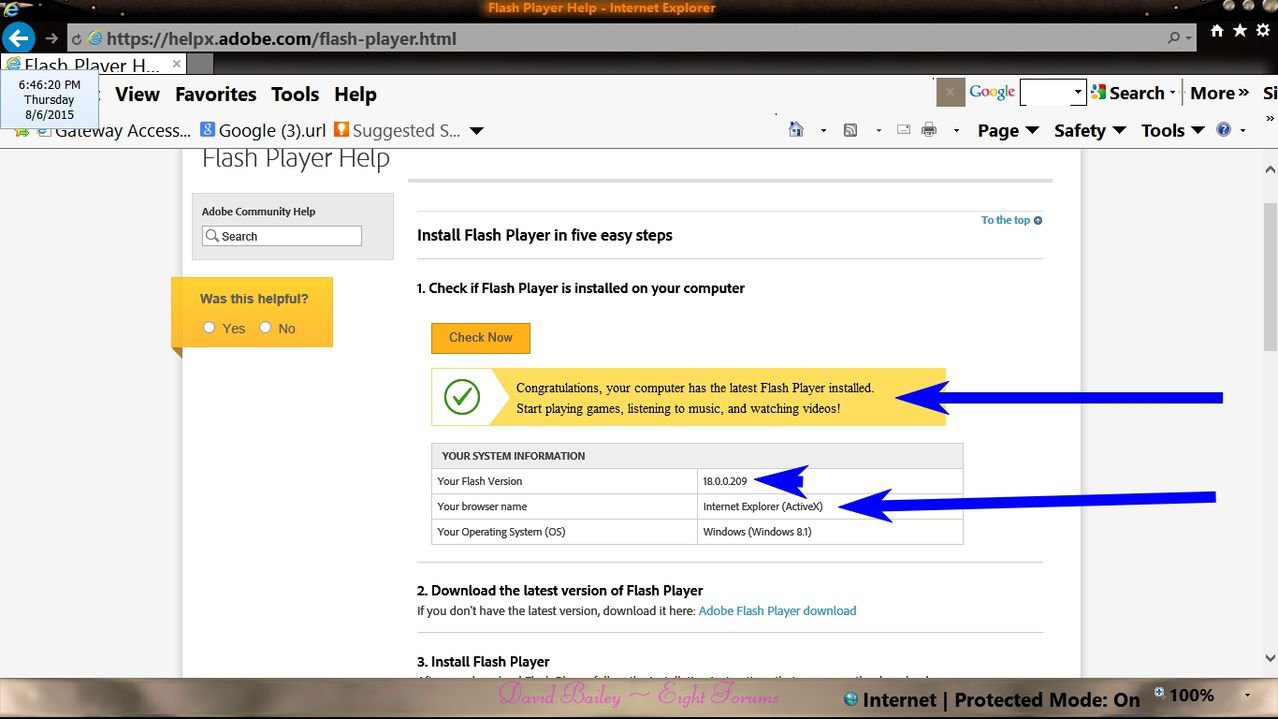Open the View menu
Image resolution: width=1278 pixels, height=719 pixels.
coord(137,94)
